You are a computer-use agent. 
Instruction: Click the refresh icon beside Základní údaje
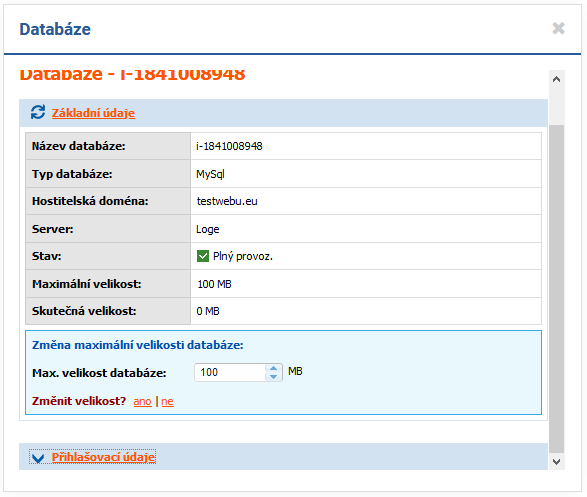tap(38, 112)
